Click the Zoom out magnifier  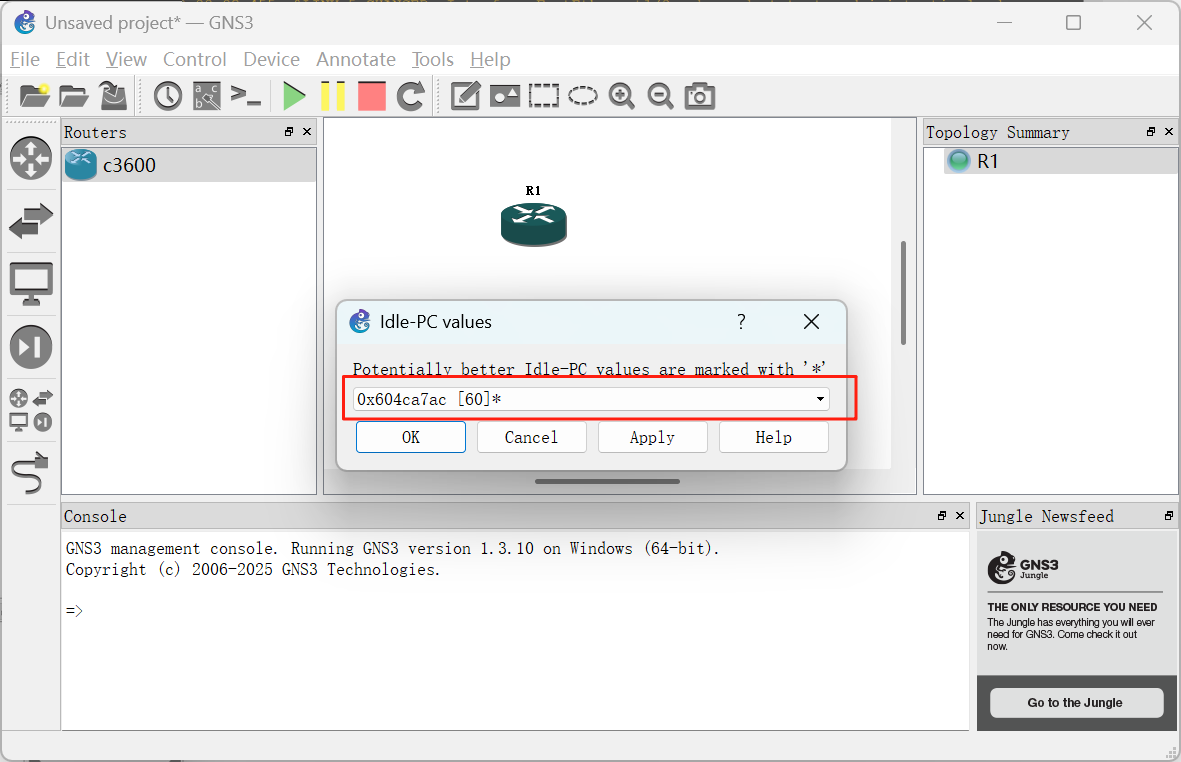click(x=661, y=96)
